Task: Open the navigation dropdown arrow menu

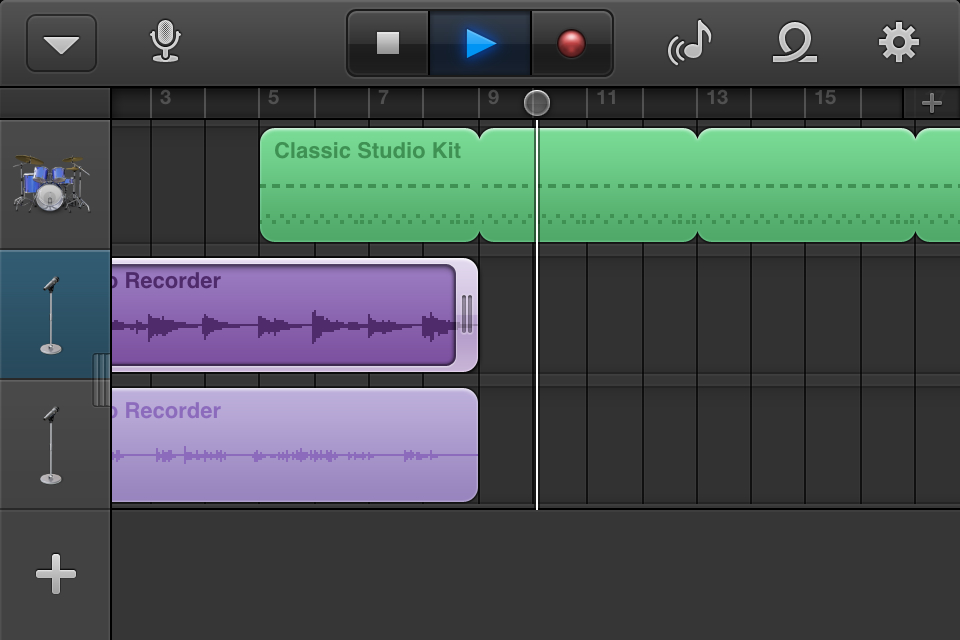Action: point(61,44)
